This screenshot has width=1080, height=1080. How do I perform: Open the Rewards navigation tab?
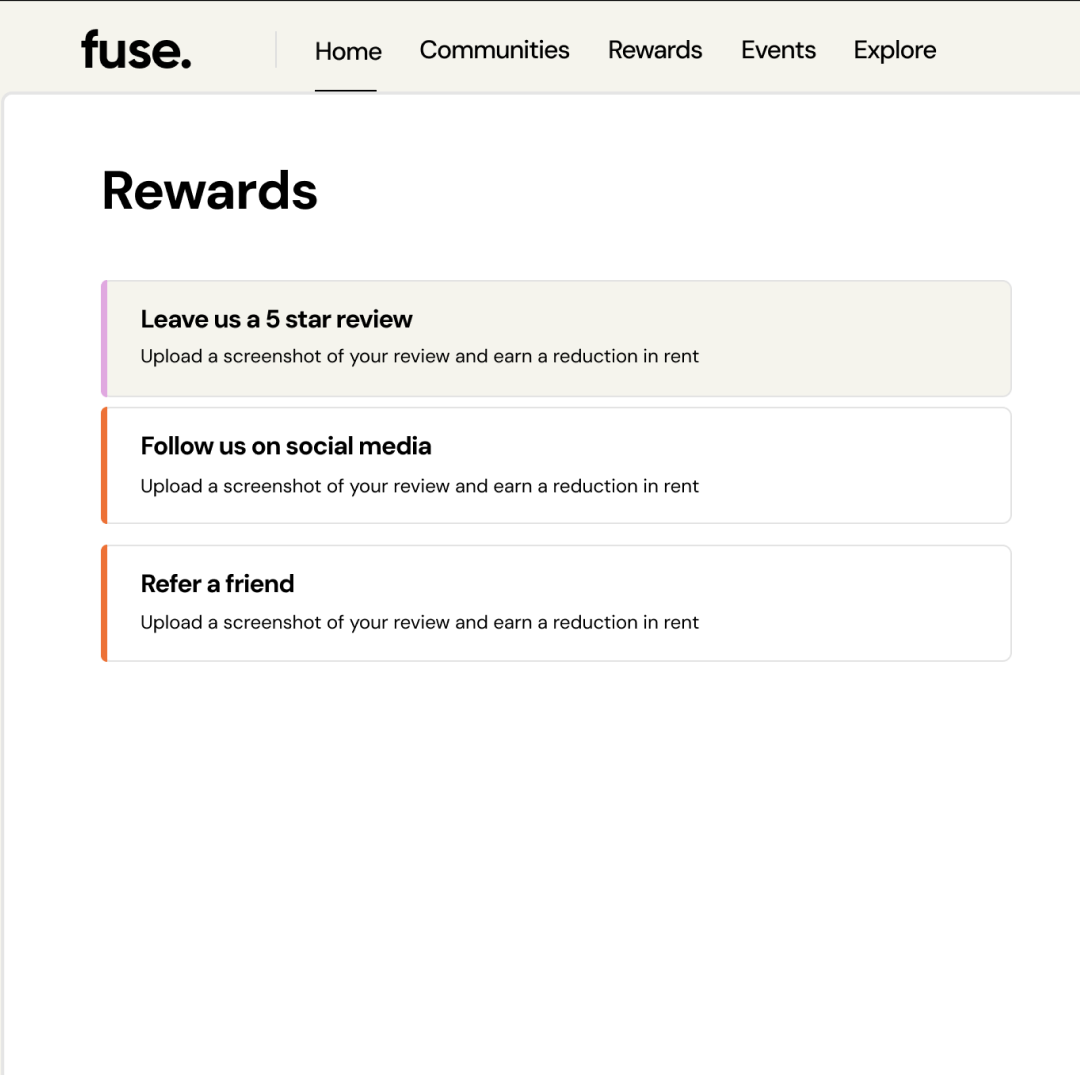pos(655,50)
